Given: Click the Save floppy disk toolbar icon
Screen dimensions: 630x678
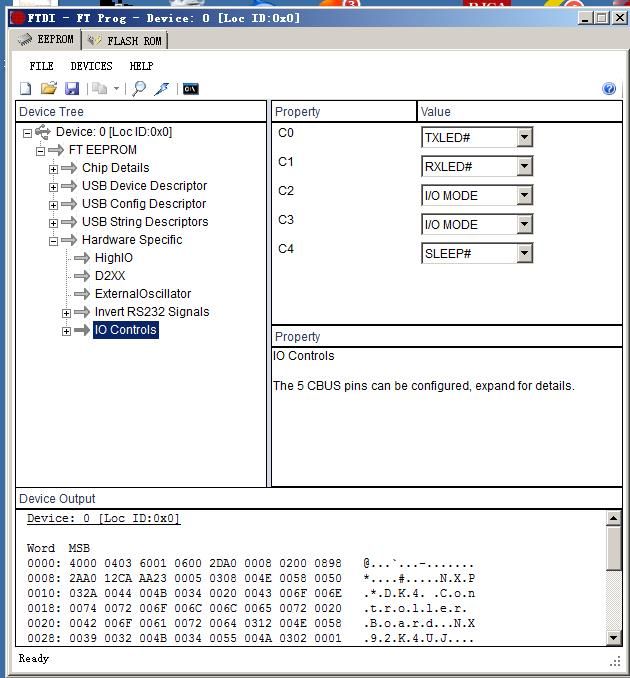Looking at the screenshot, I should [x=72, y=89].
